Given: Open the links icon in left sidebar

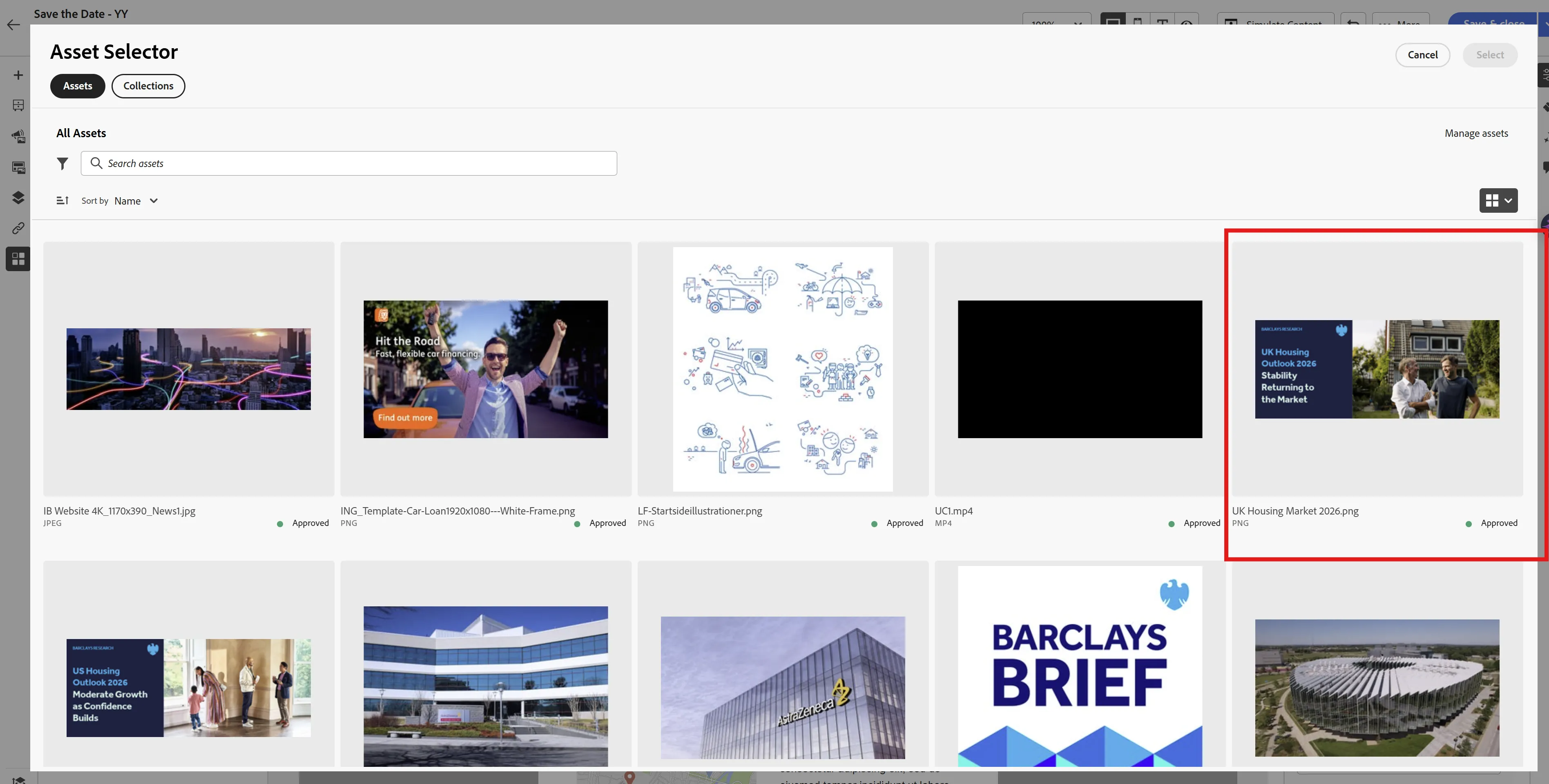Looking at the screenshot, I should [x=18, y=229].
